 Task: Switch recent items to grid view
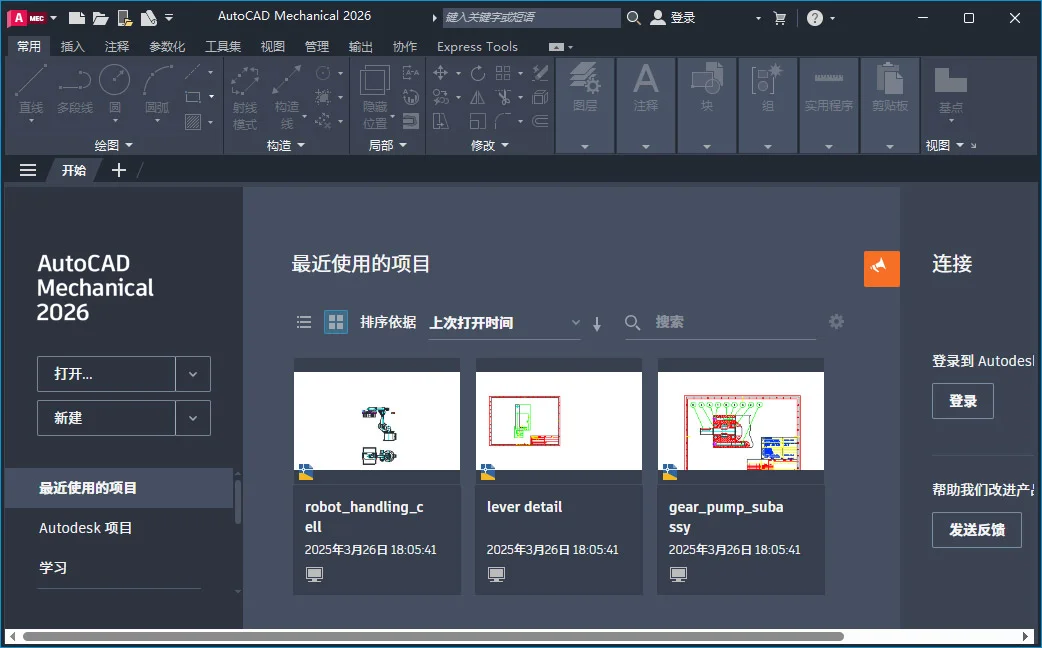pos(336,322)
